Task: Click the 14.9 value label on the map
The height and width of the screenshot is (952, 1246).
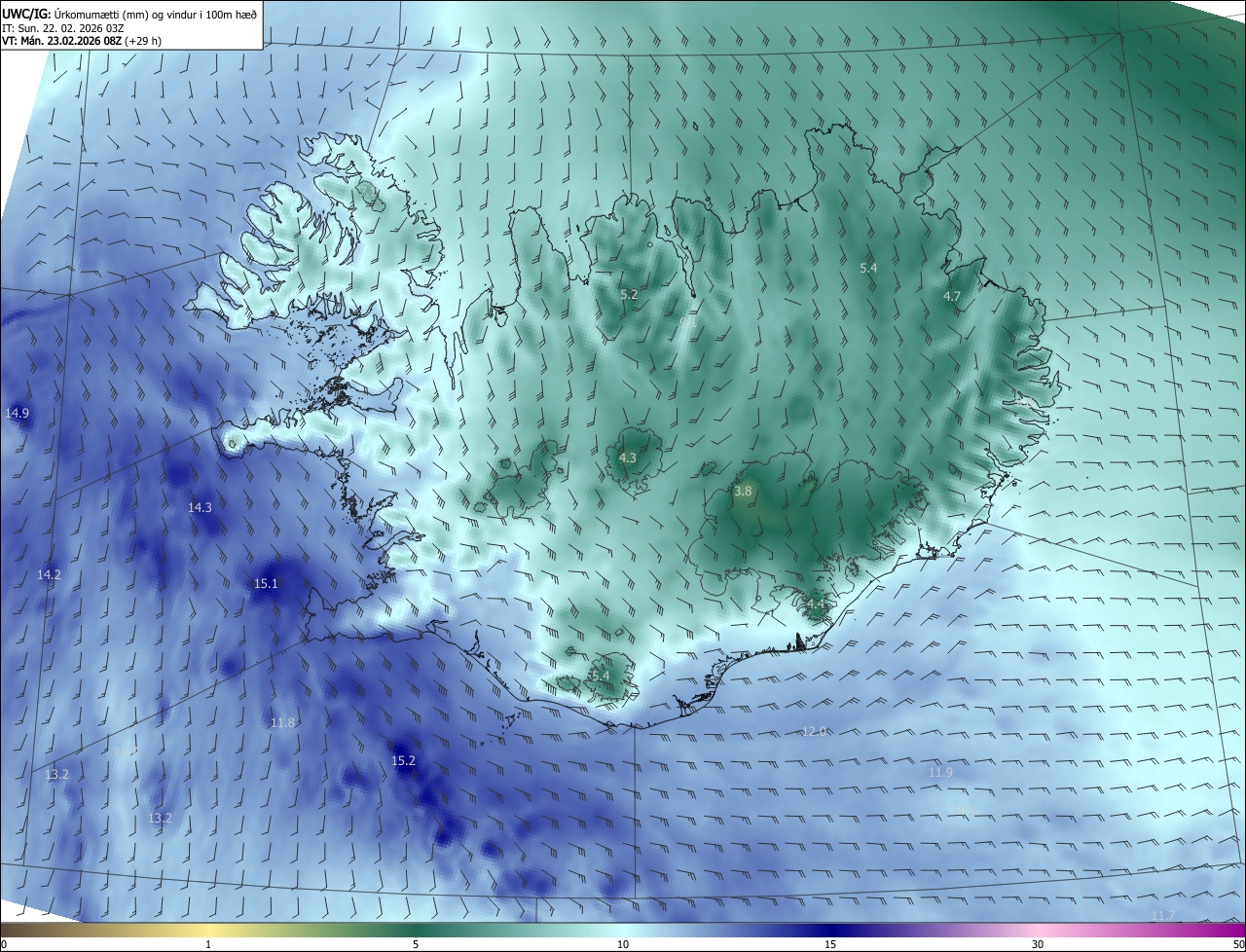Action: point(18,413)
